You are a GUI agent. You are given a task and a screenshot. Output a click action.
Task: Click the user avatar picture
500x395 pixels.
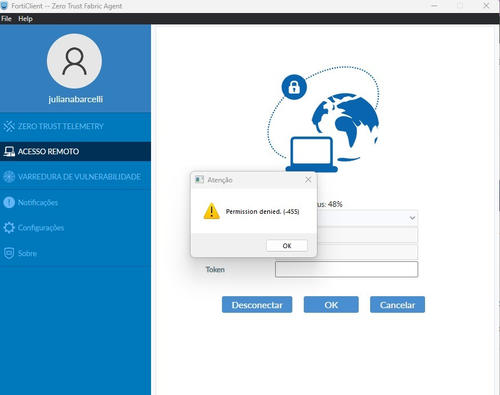tap(74, 61)
